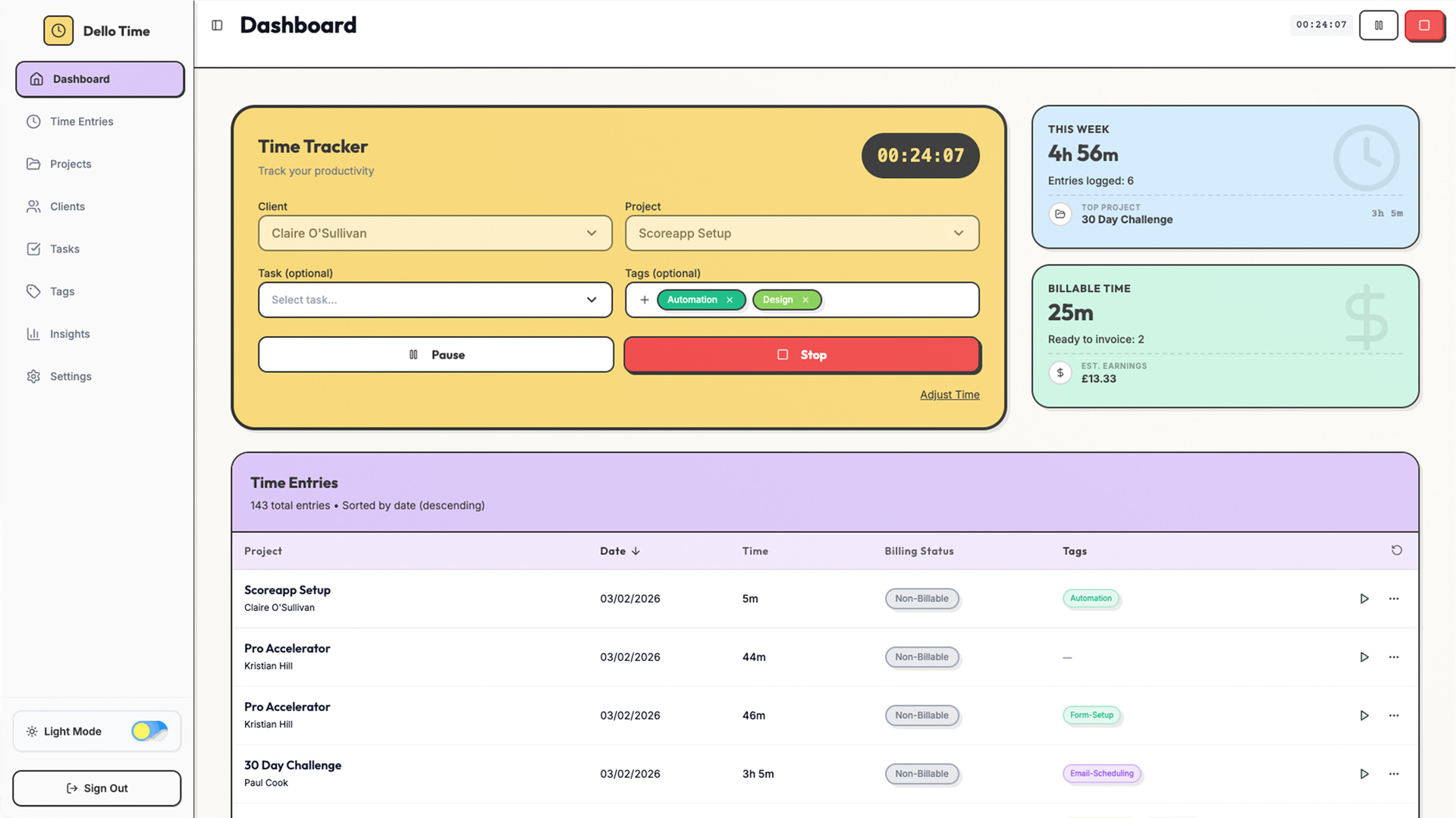1456x818 pixels.
Task: Open the Select task dropdown
Action: pos(435,300)
